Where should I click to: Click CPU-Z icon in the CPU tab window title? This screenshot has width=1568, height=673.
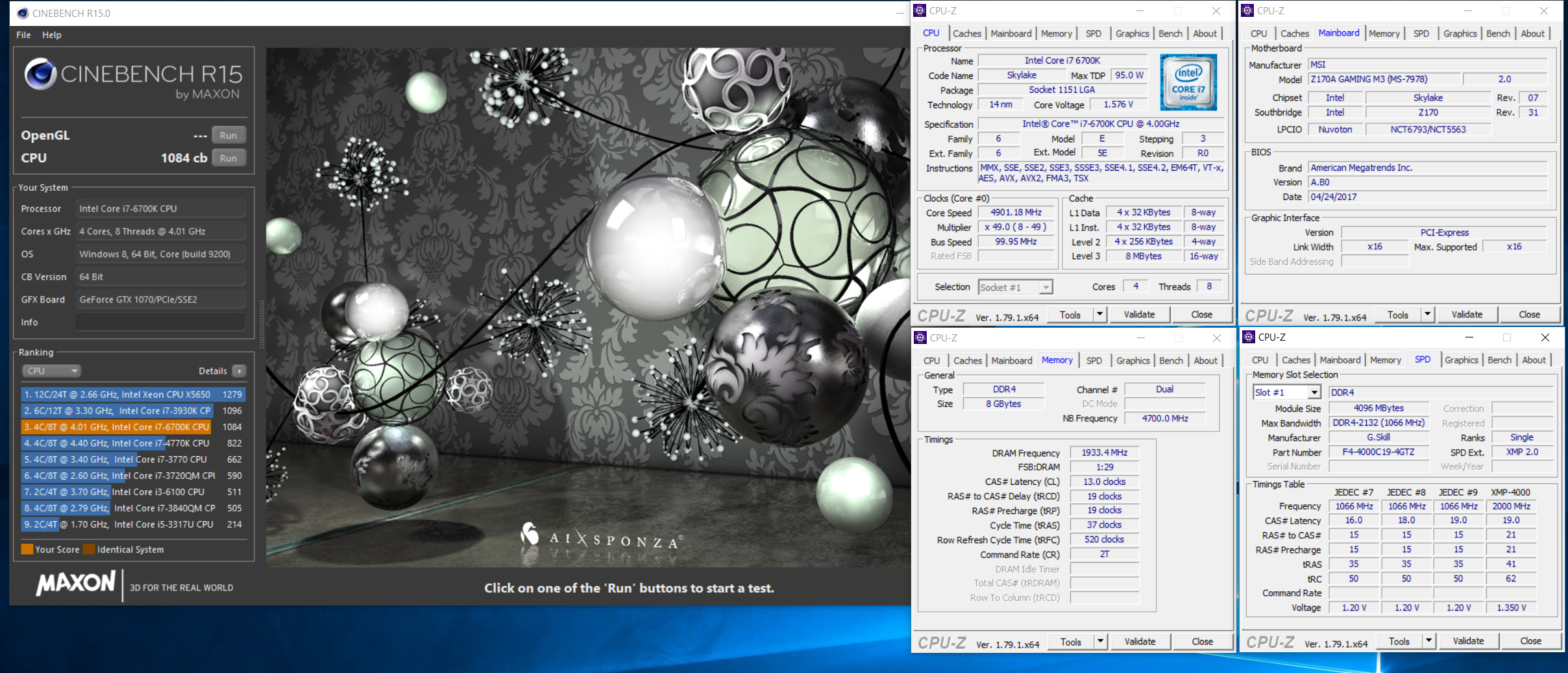[920, 10]
